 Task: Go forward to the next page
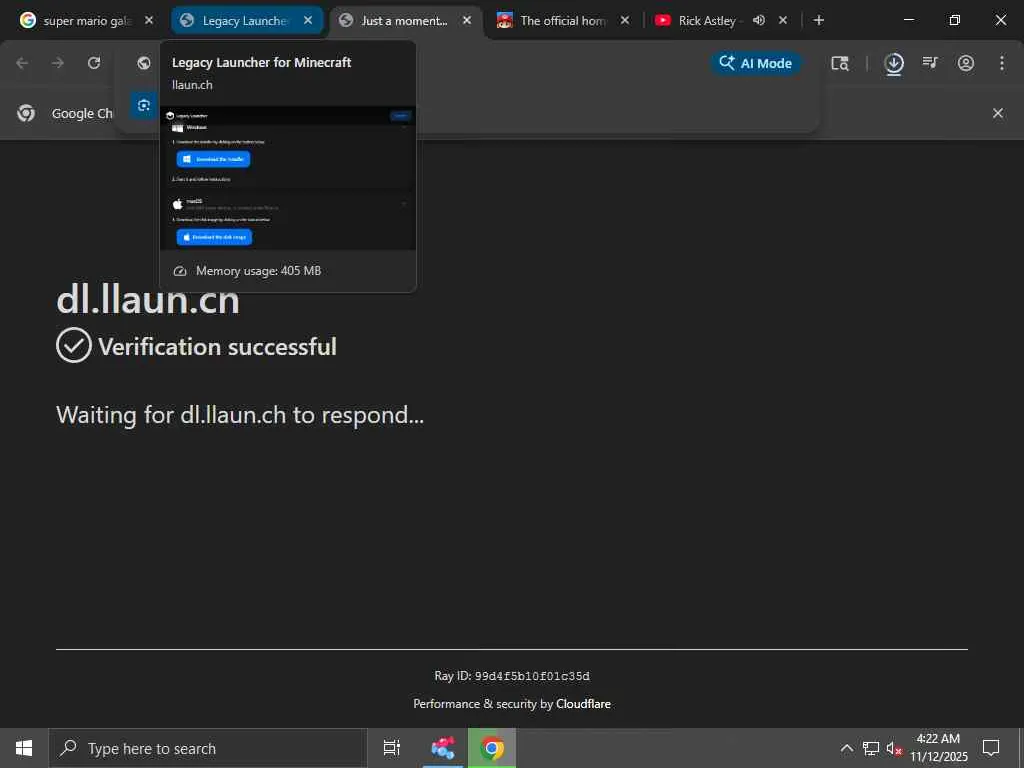click(58, 63)
